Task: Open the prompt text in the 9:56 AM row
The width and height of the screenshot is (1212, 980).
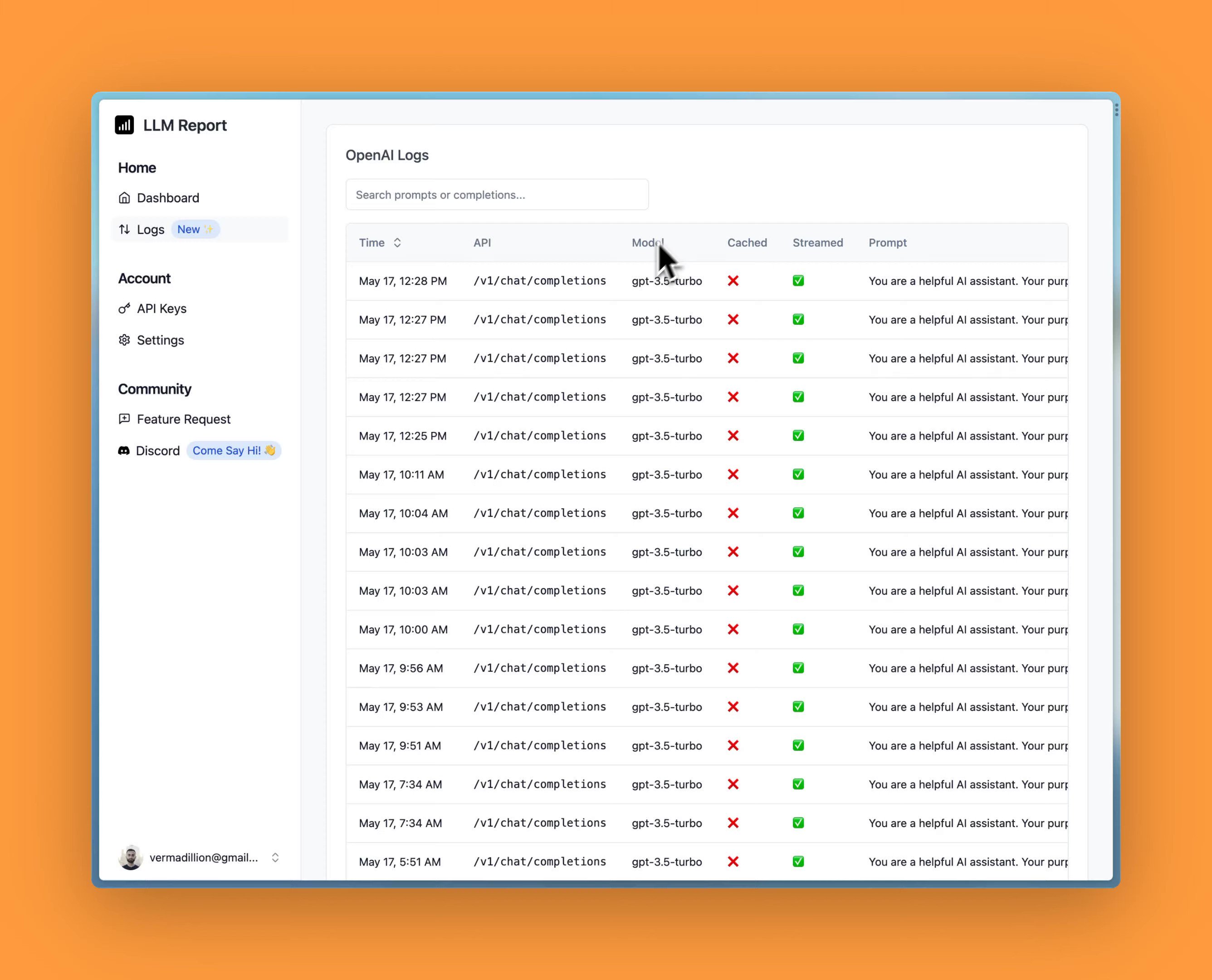Action: [968, 668]
